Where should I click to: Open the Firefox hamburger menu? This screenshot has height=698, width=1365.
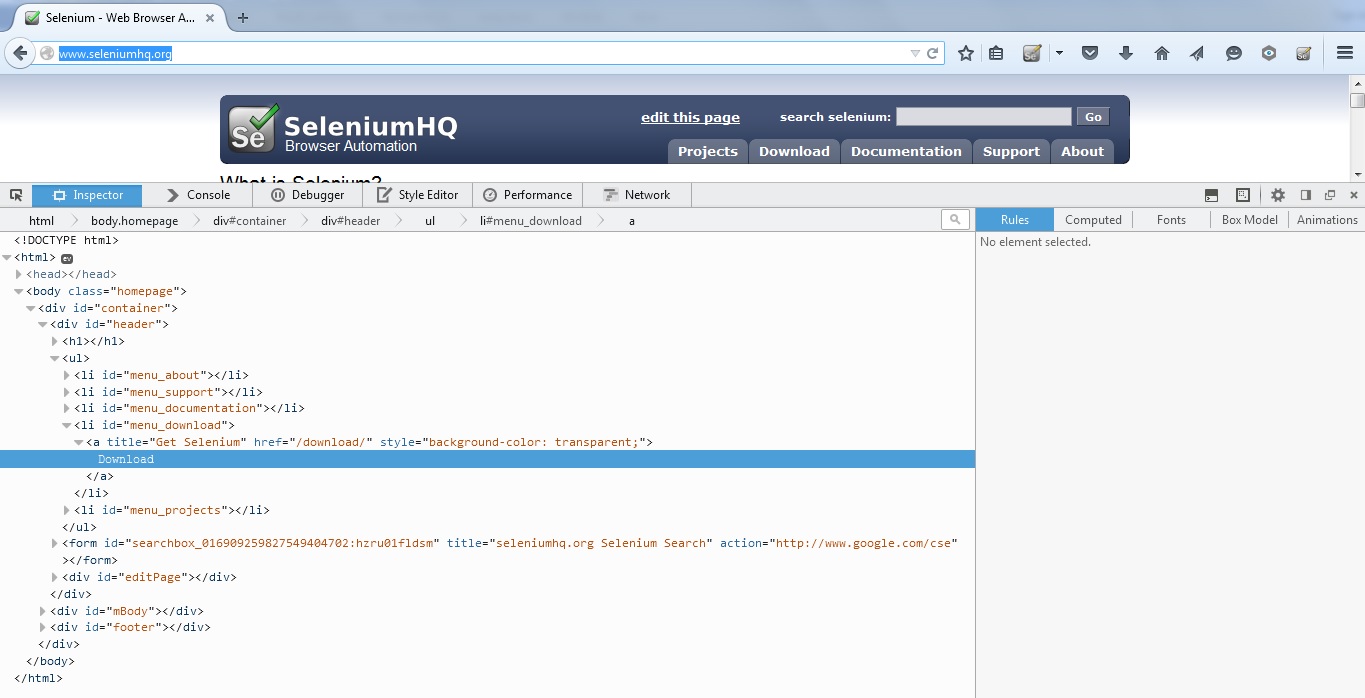coord(1345,54)
